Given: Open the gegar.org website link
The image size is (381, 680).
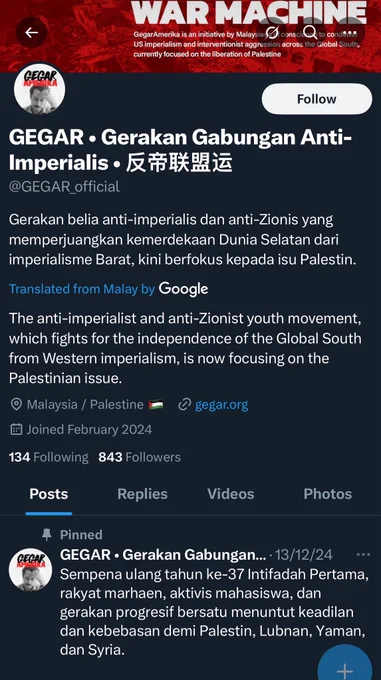Looking at the screenshot, I should [221, 405].
